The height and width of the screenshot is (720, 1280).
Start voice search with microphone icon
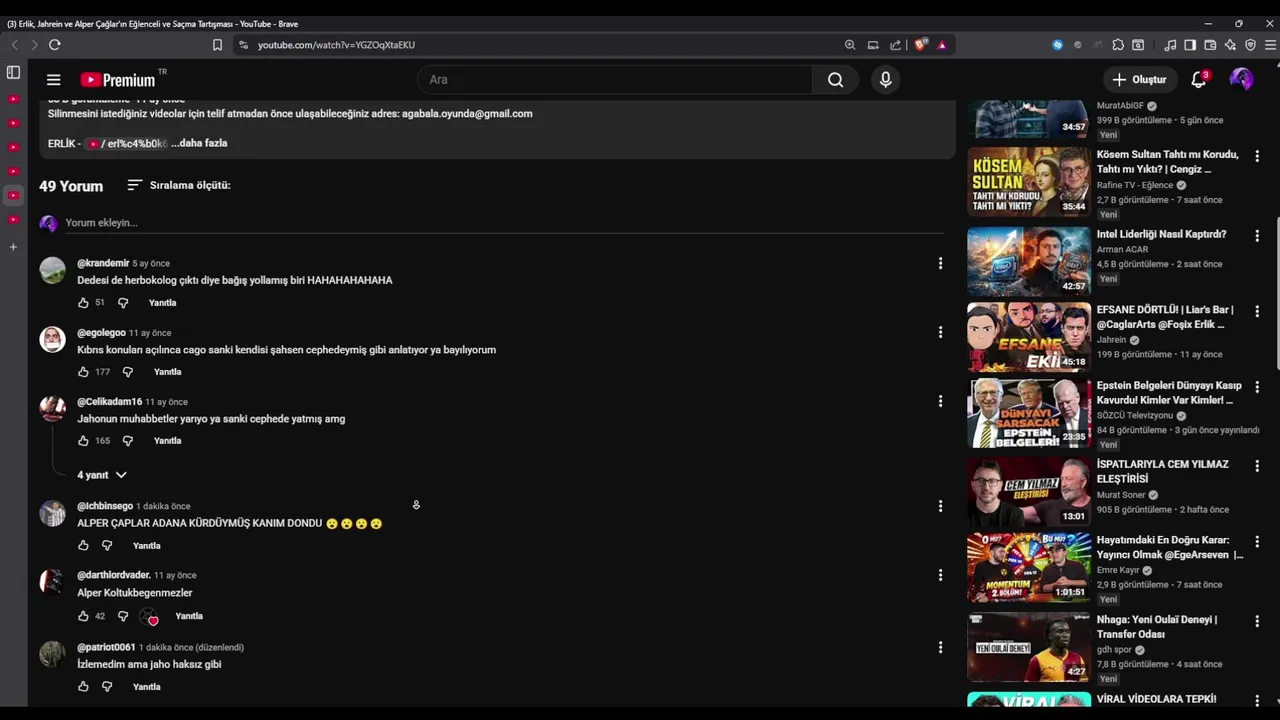point(885,80)
